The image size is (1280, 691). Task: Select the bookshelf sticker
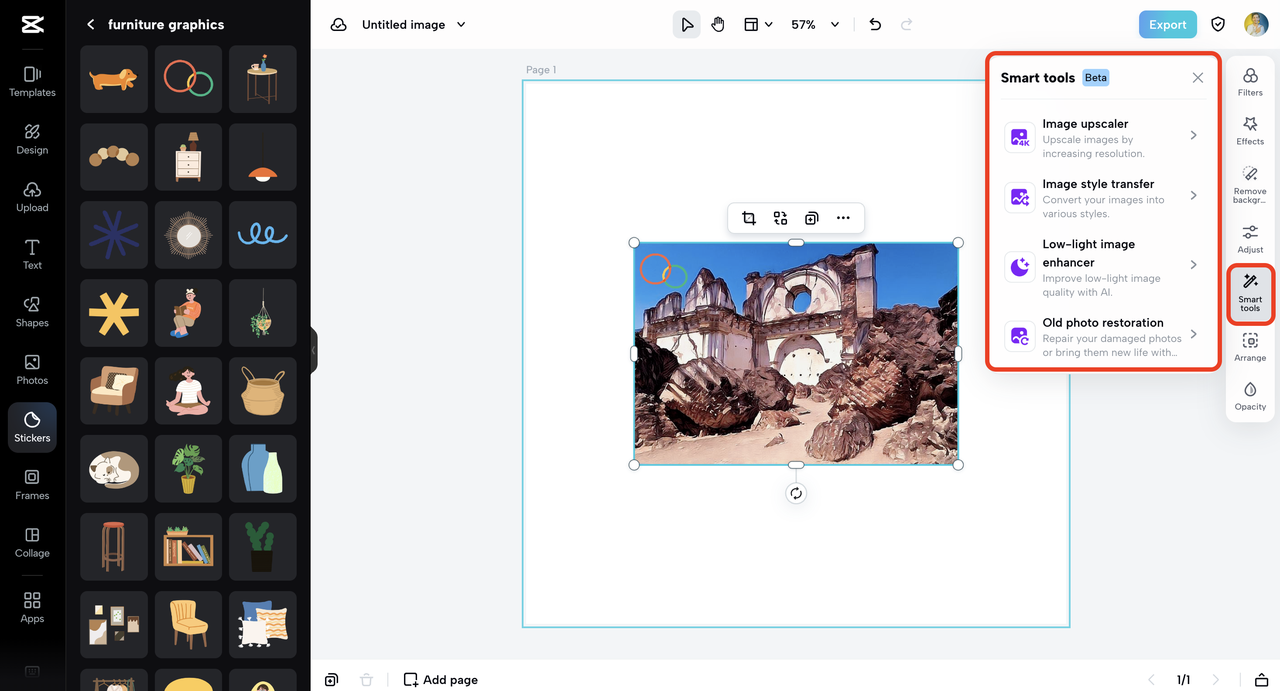pyautogui.click(x=188, y=547)
